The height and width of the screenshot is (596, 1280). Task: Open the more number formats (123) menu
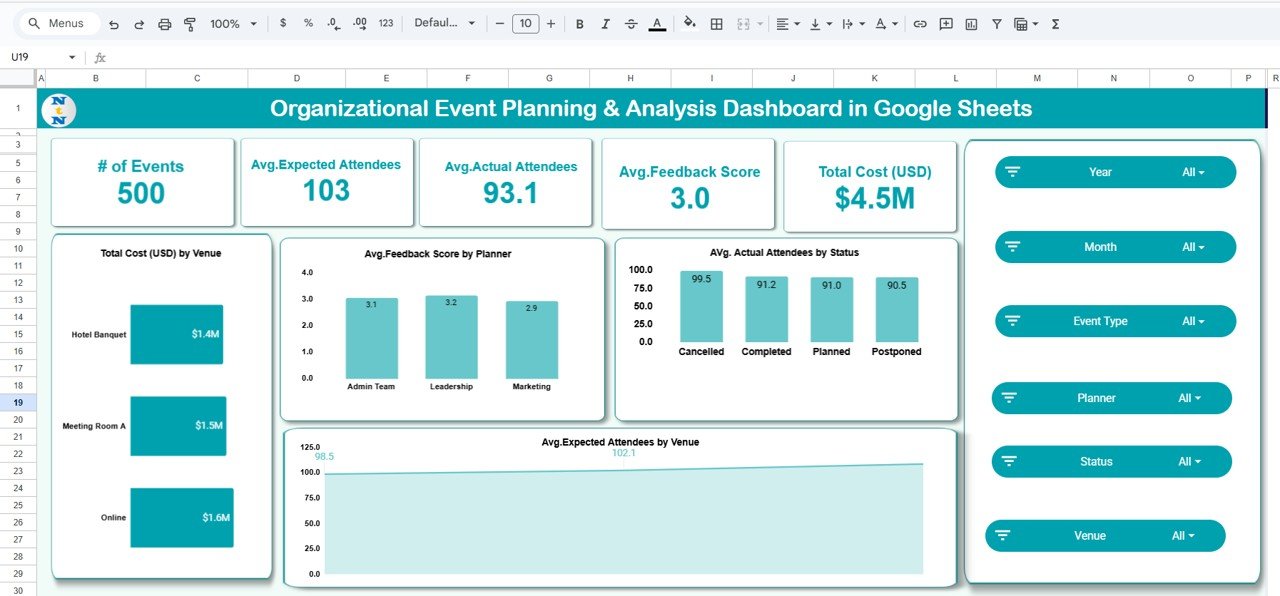click(387, 23)
